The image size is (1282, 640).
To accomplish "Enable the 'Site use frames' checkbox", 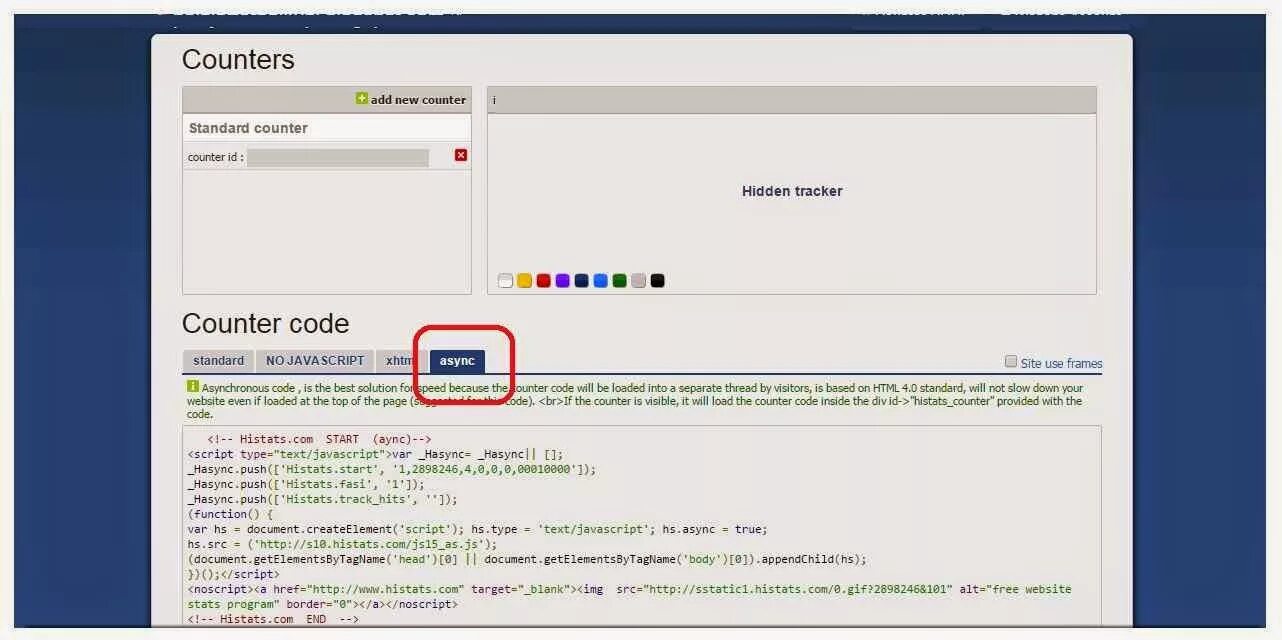I will (x=1011, y=362).
